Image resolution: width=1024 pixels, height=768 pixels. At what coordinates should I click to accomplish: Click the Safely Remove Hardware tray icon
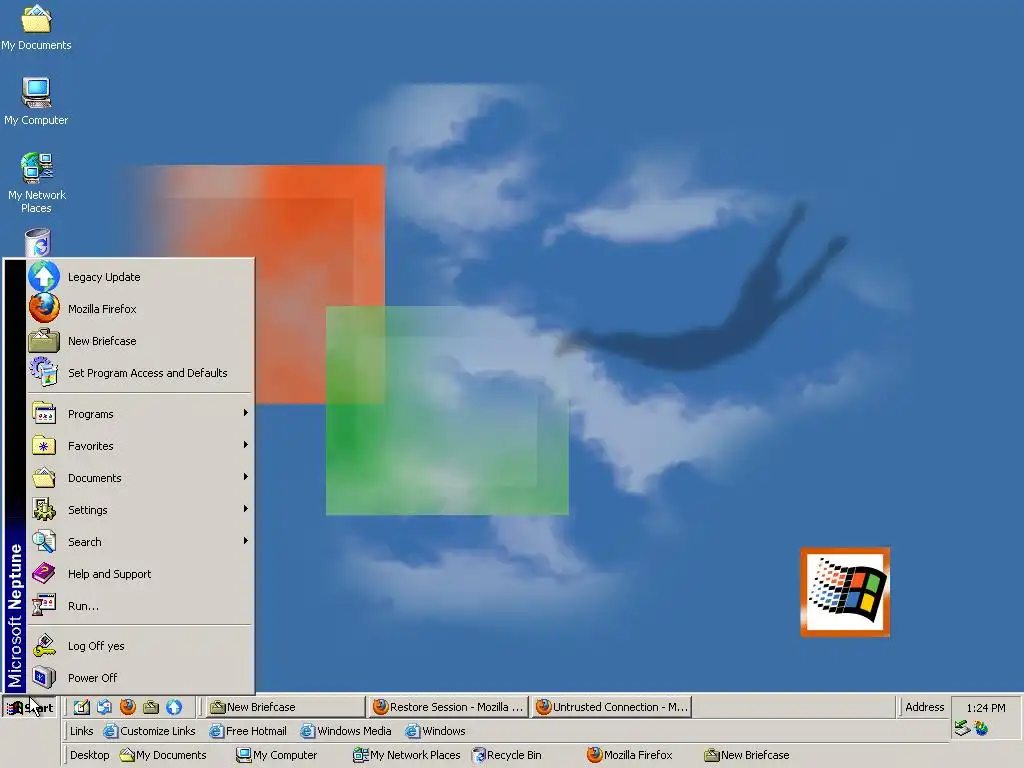pyautogui.click(x=962, y=728)
